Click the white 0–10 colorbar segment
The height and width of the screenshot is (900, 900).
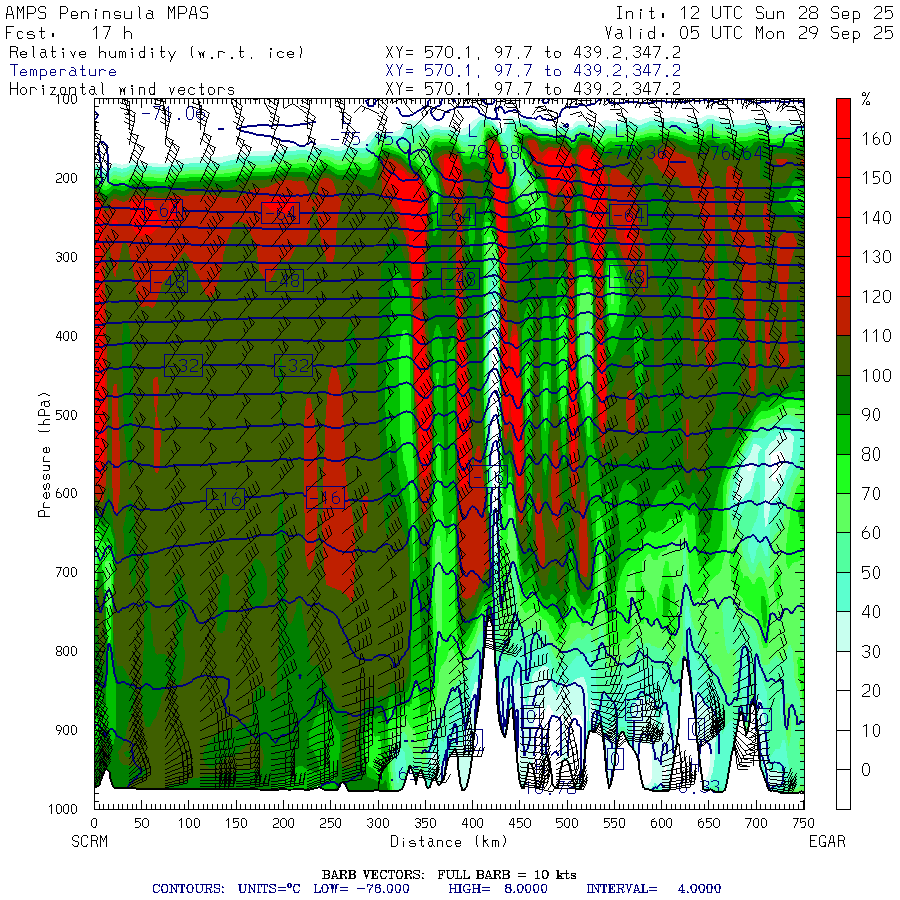843,750
